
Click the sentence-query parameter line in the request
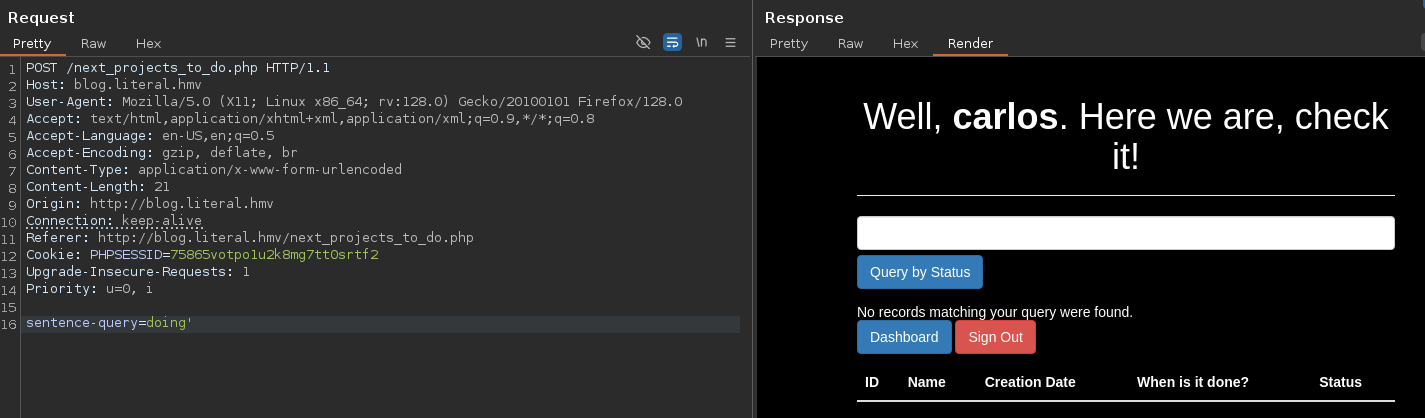pyautogui.click(x=109, y=324)
